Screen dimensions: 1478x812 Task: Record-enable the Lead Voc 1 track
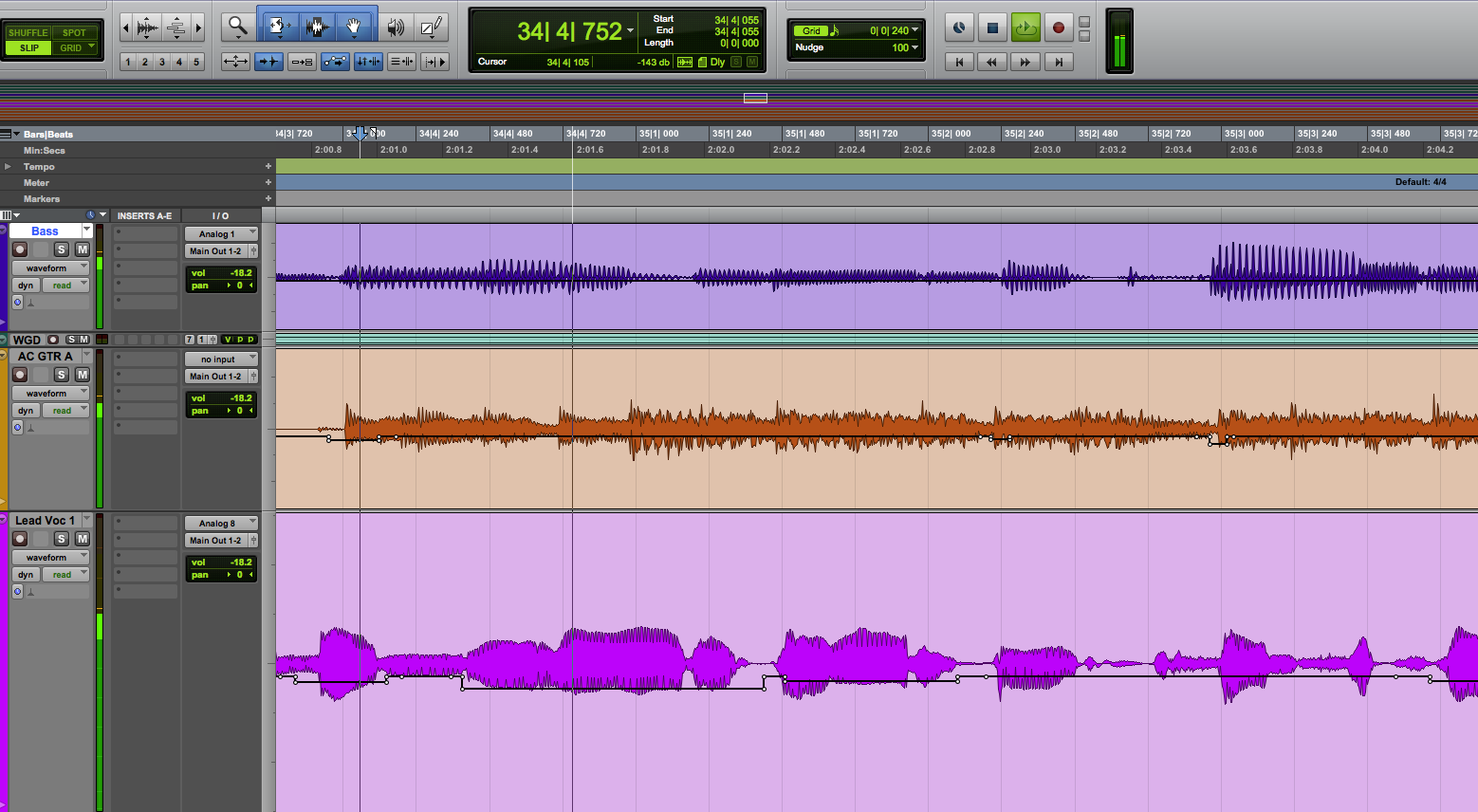pyautogui.click(x=20, y=539)
